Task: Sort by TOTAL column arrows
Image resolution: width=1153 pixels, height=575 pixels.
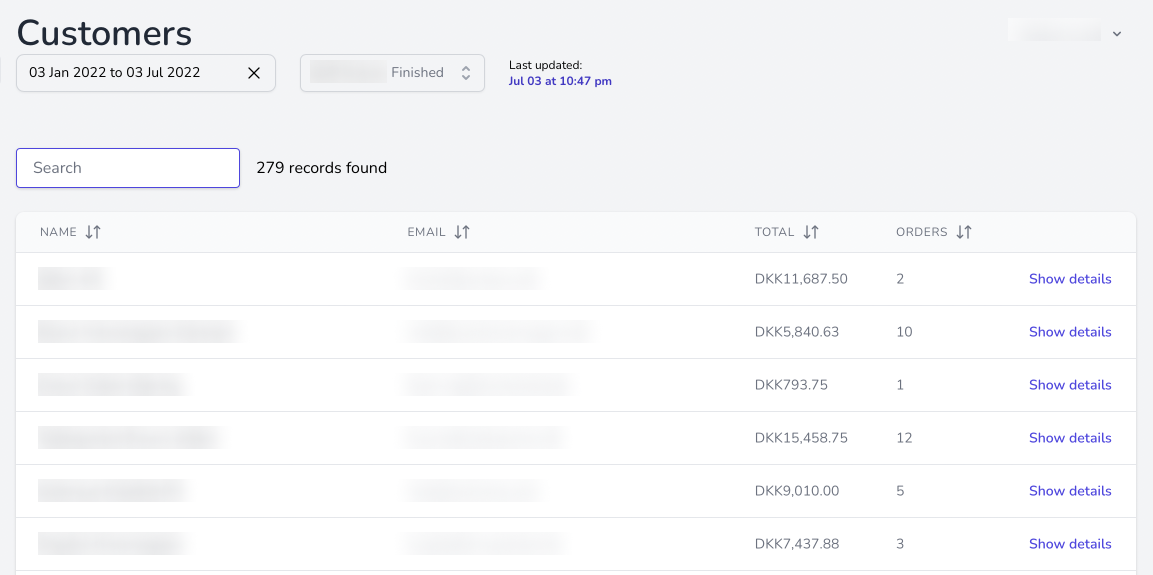Action: click(811, 232)
